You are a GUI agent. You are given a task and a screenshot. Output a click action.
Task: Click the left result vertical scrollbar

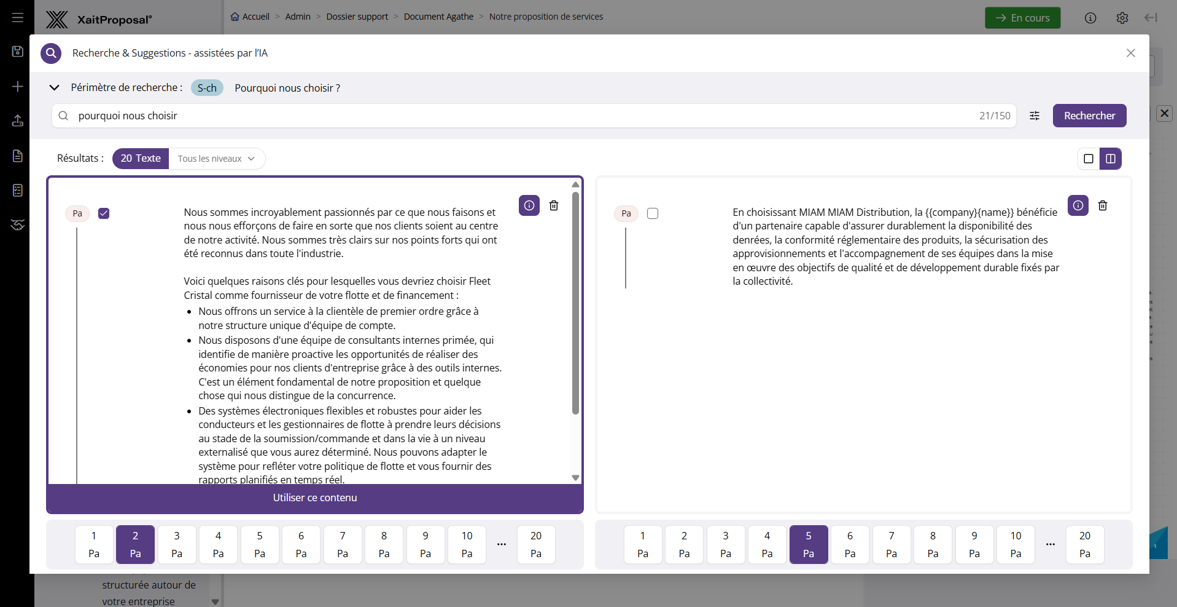click(x=576, y=303)
